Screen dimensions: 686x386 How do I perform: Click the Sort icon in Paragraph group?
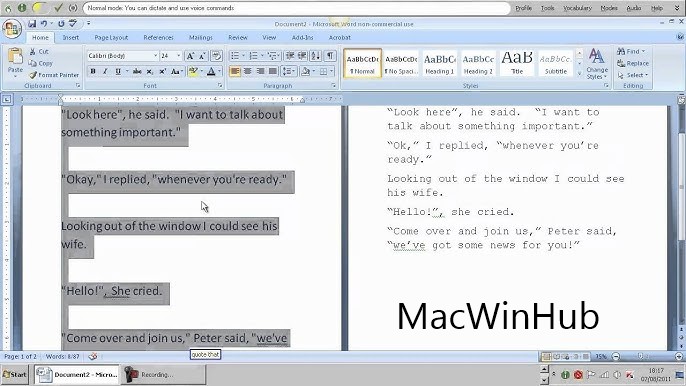tap(315, 56)
